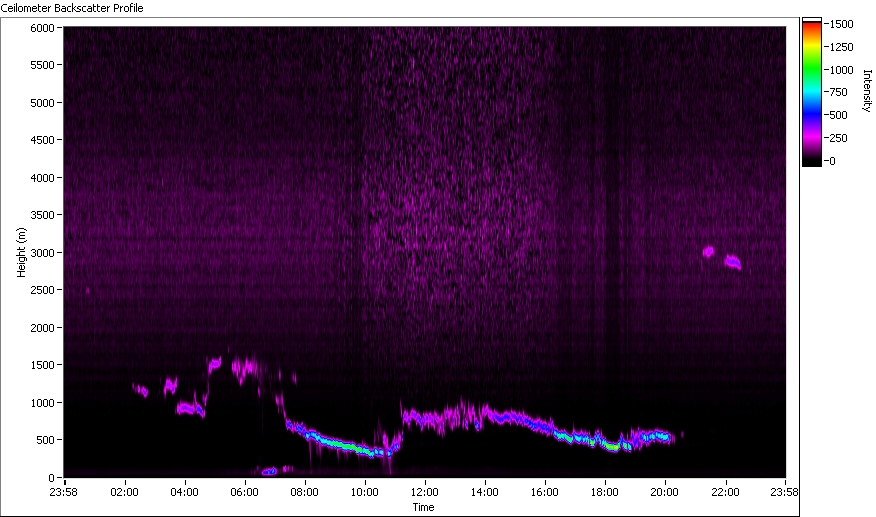
Task: Select the 2500 height axis label
Action: [x=42, y=290]
